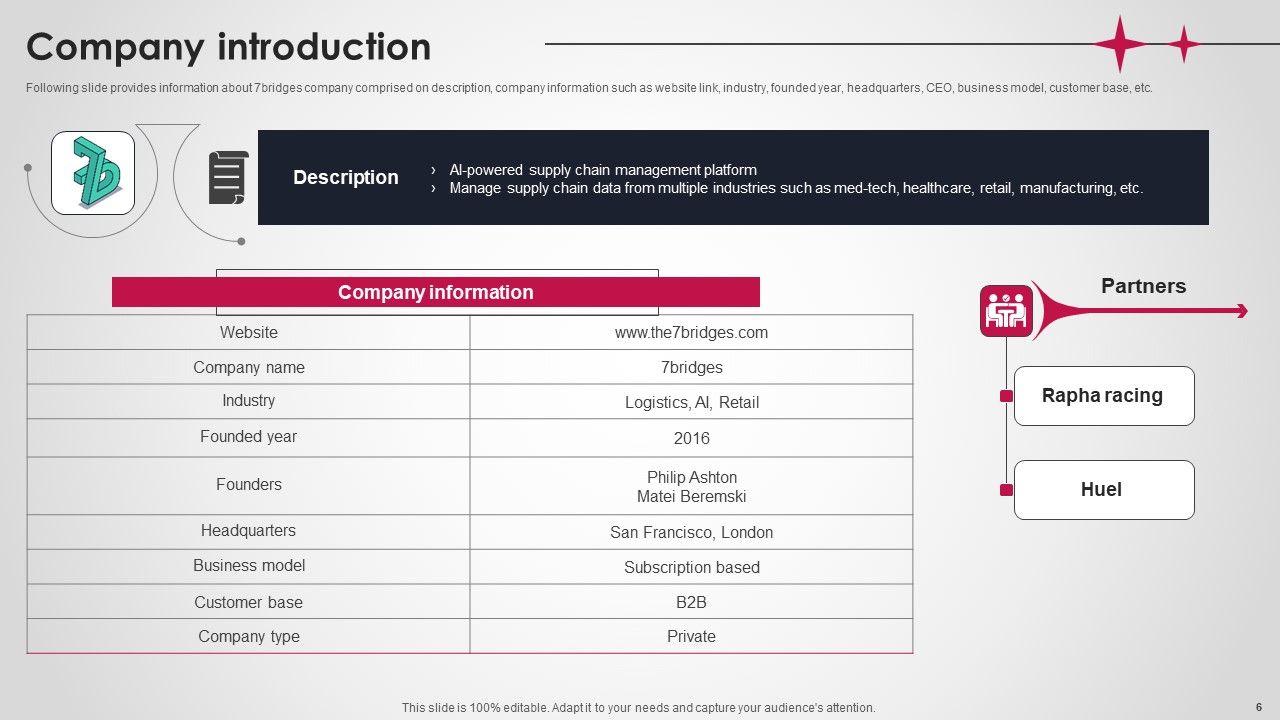
Task: Select the Subscription based cell
Action: 692,567
